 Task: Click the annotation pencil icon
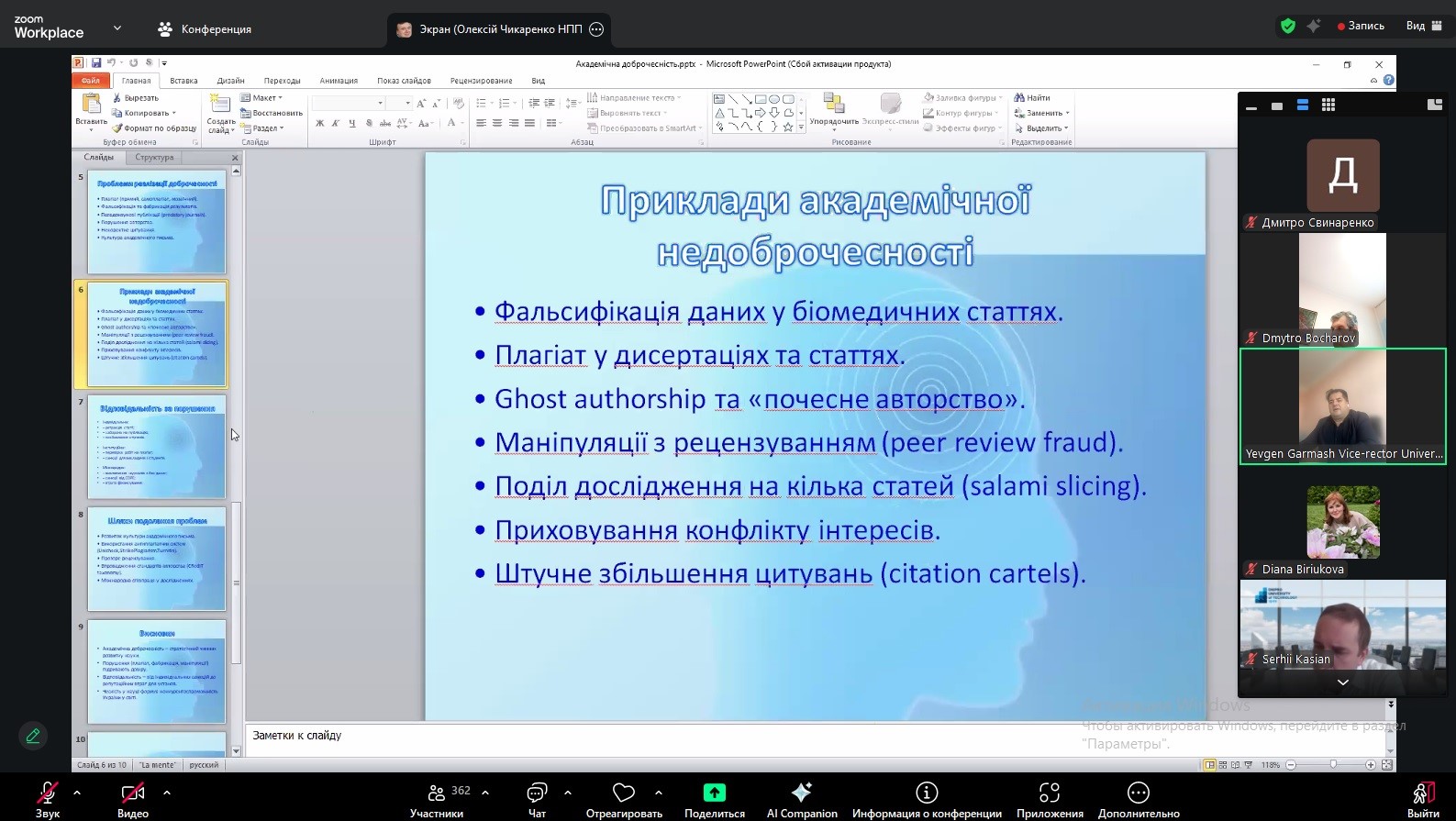pos(33,736)
